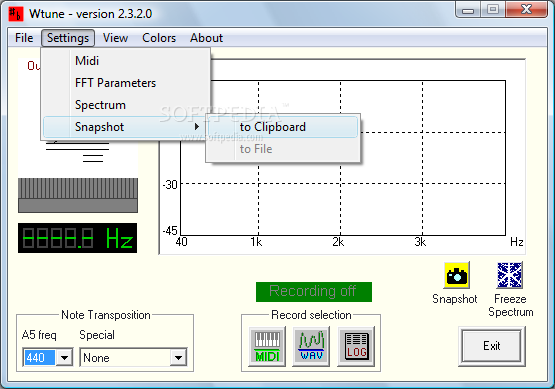Click the 440 frequency input field
This screenshot has height=389, width=555.
click(40, 357)
